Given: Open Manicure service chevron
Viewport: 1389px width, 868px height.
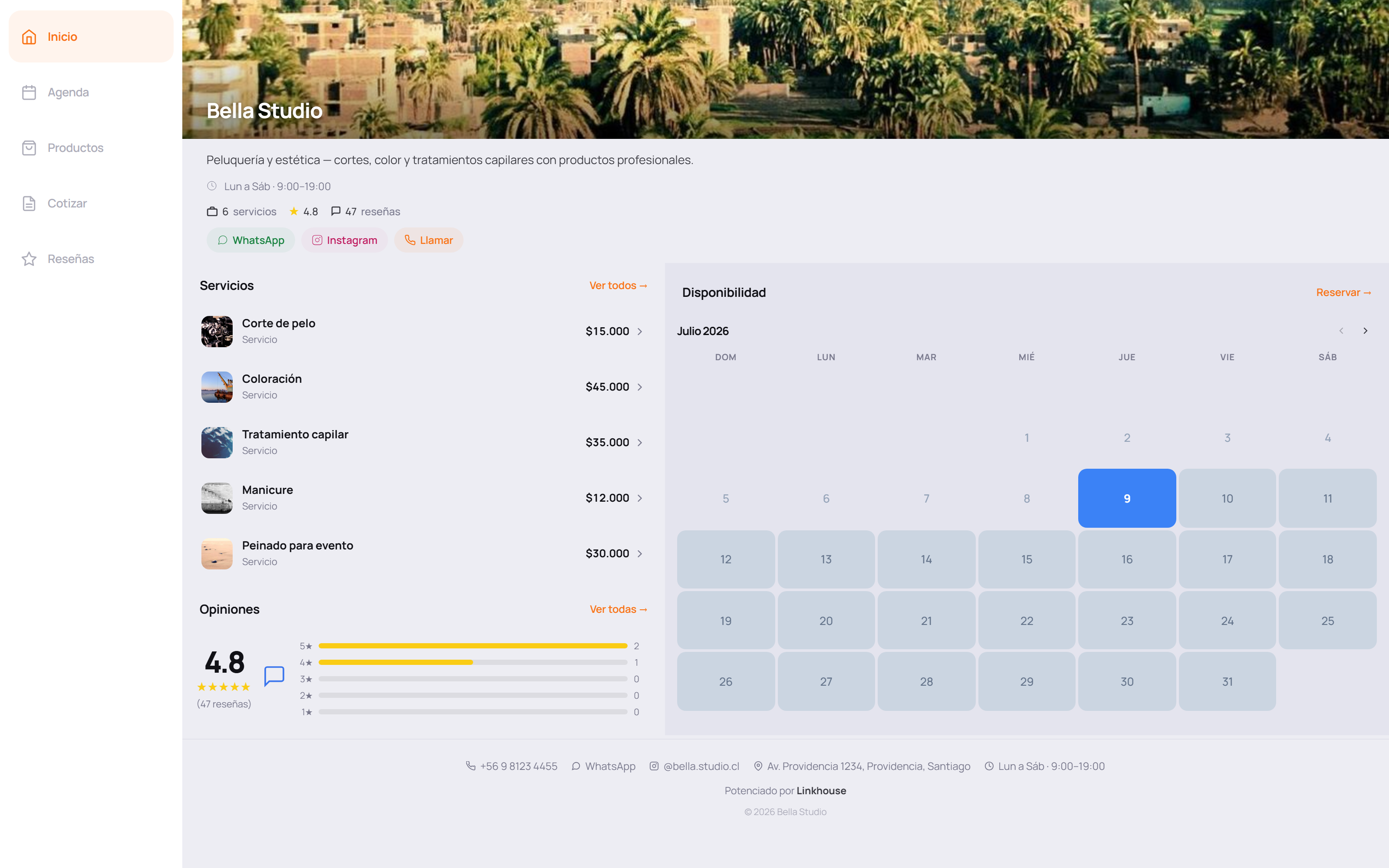Looking at the screenshot, I should [639, 498].
